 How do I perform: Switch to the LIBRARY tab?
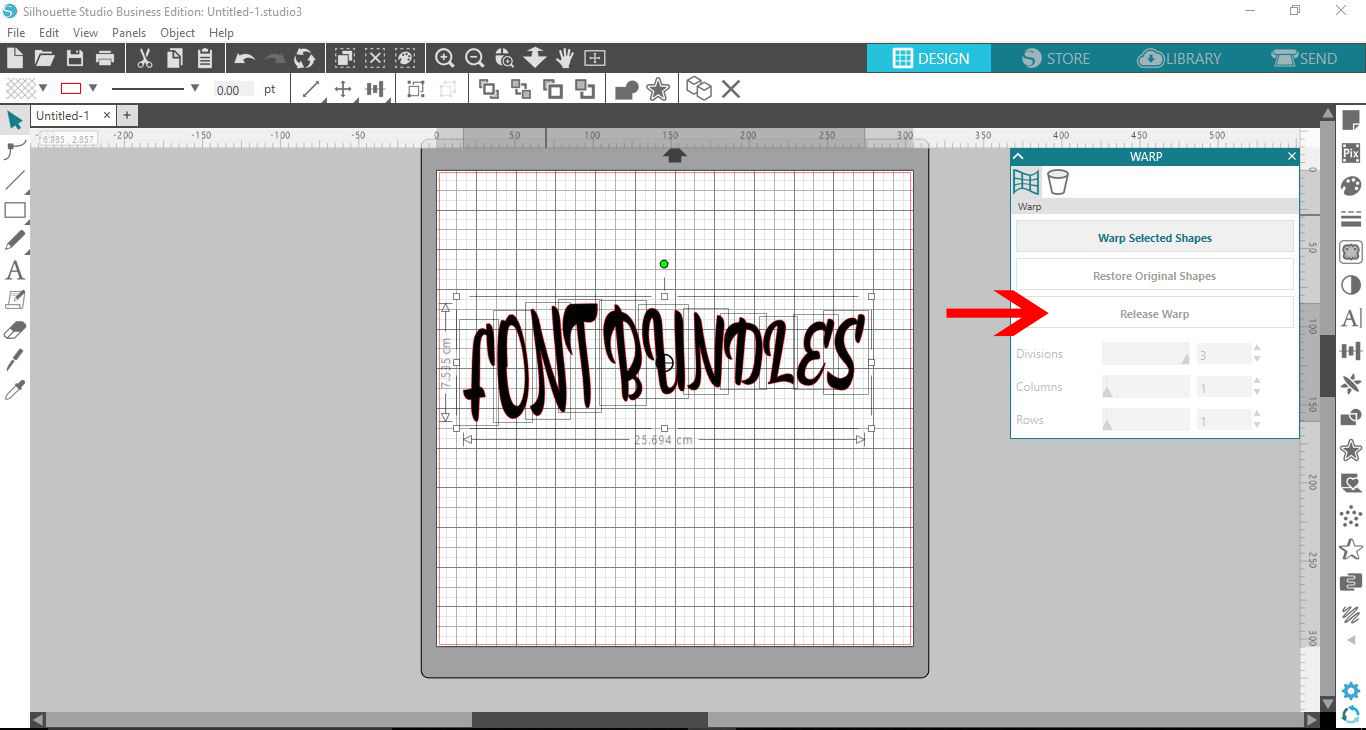click(1180, 58)
